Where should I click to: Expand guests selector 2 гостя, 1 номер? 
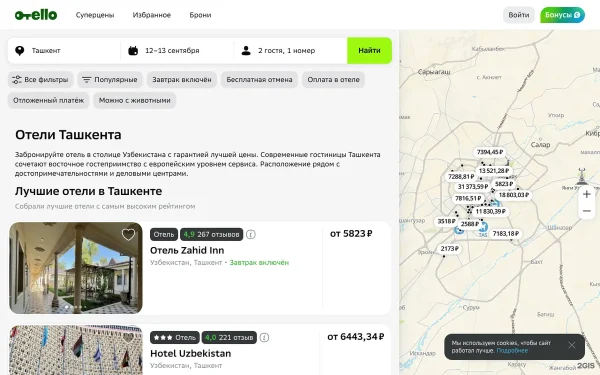tap(290, 51)
